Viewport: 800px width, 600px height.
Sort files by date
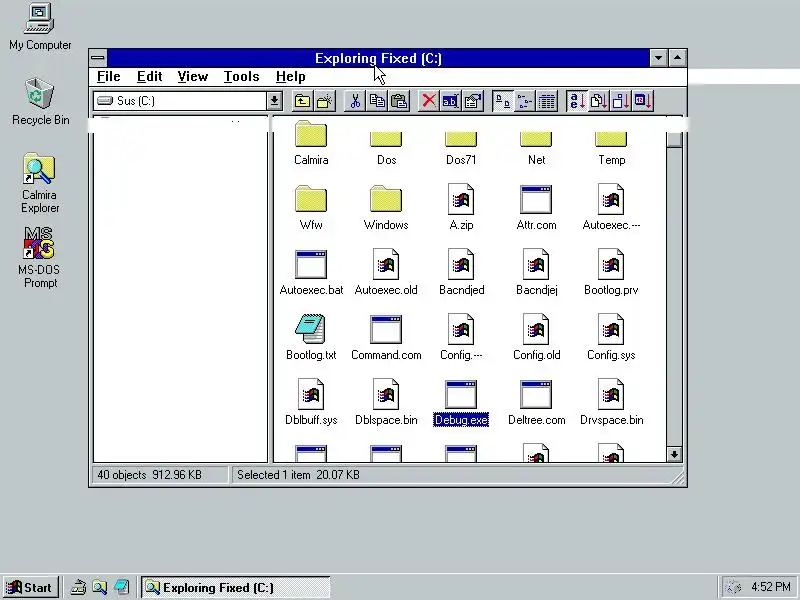[x=643, y=101]
